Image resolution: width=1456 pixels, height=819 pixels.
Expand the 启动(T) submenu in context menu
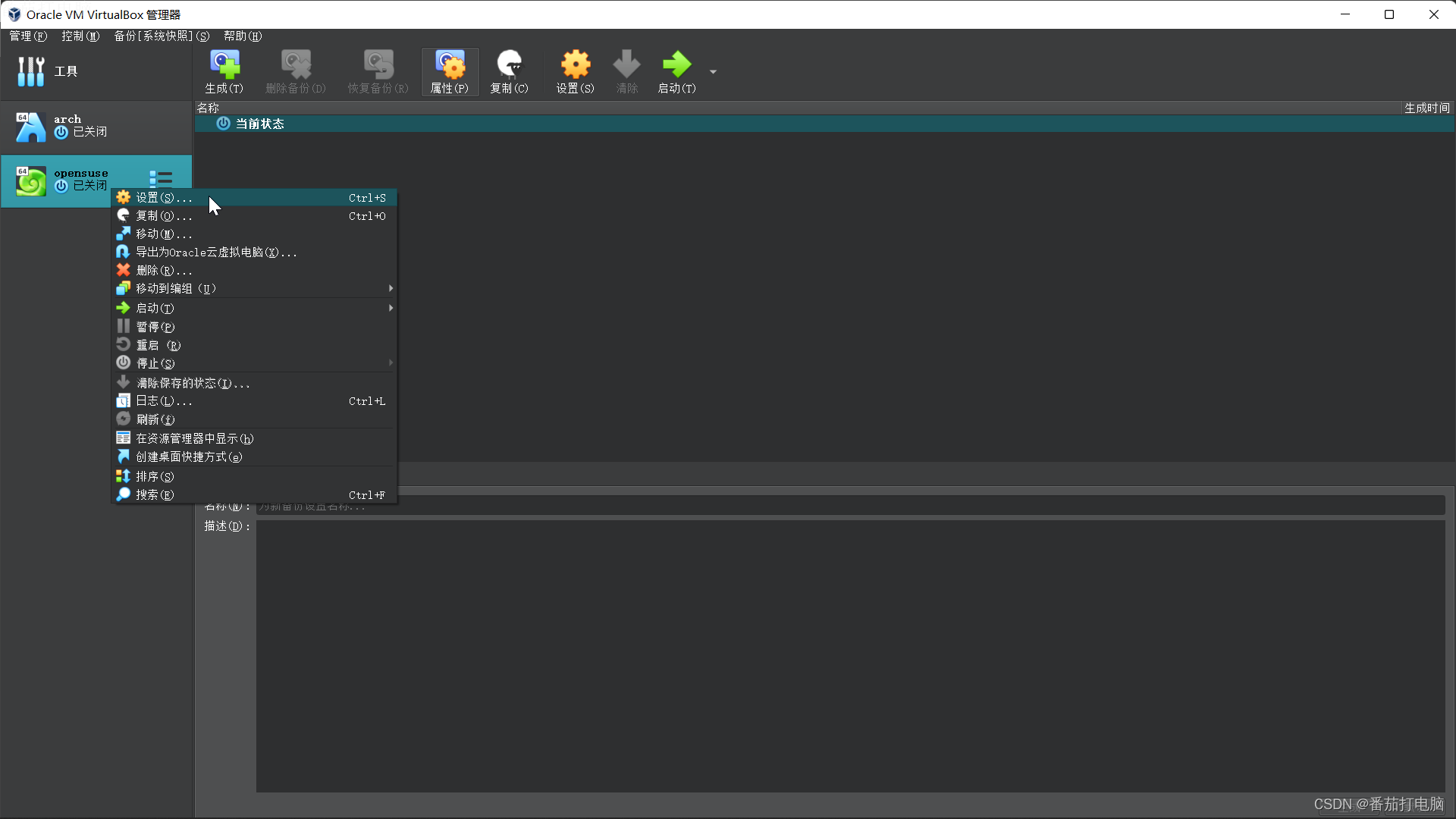coord(254,309)
